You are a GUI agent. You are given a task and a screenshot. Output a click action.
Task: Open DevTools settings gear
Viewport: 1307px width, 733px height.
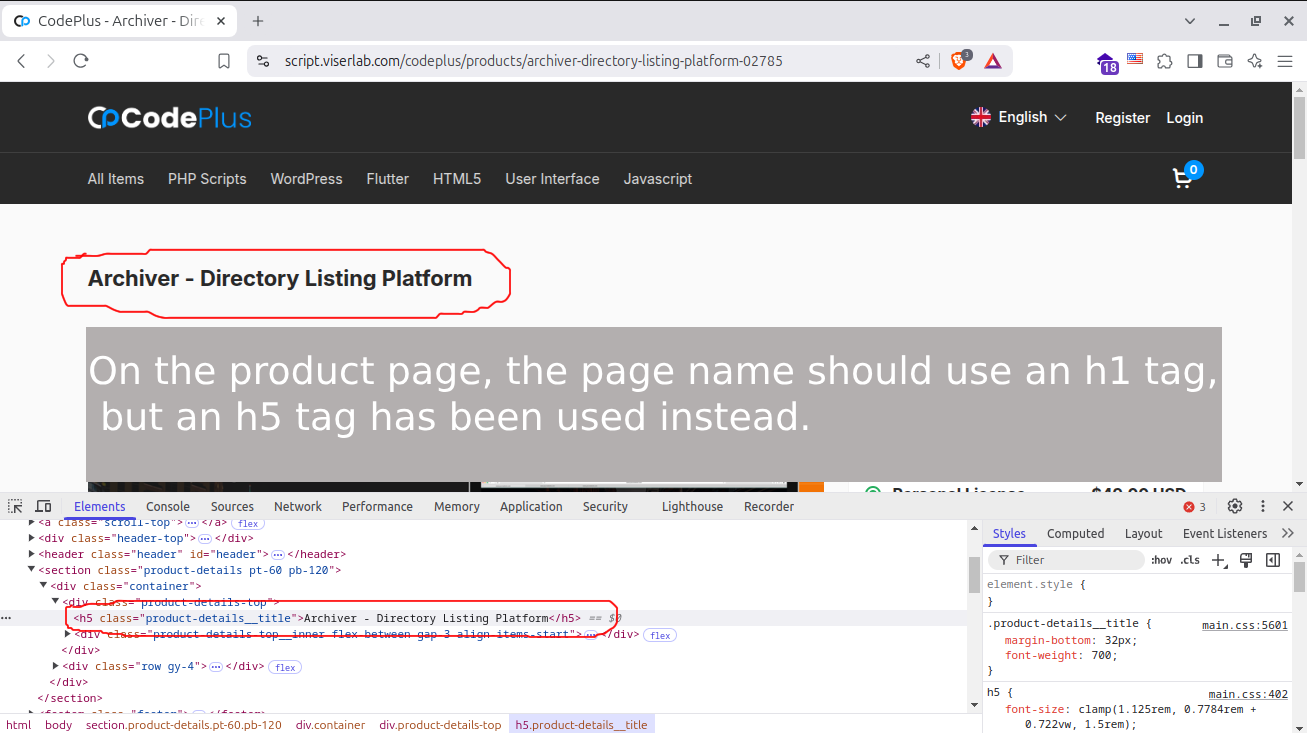1235,506
